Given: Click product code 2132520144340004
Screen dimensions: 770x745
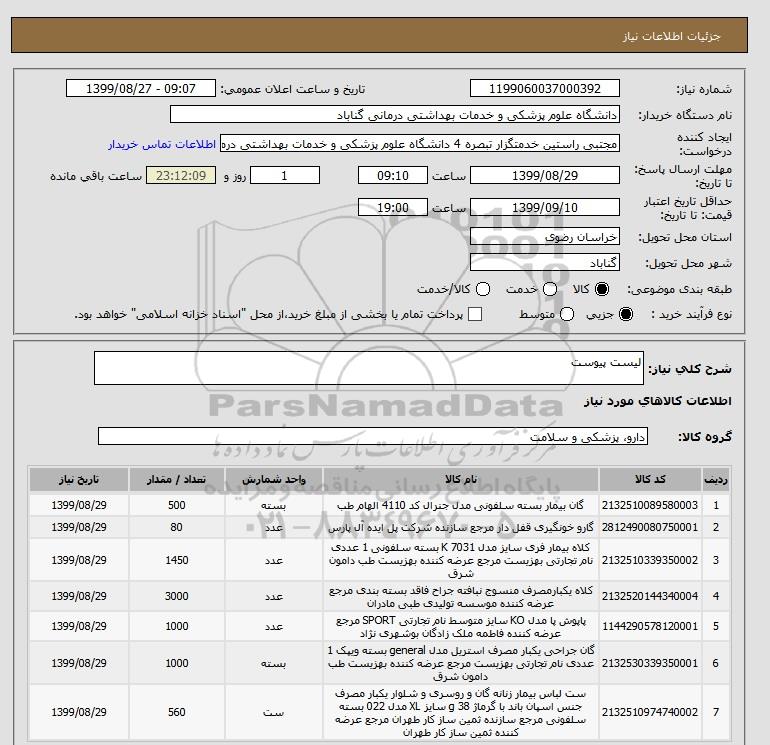Looking at the screenshot, I should [650, 596].
